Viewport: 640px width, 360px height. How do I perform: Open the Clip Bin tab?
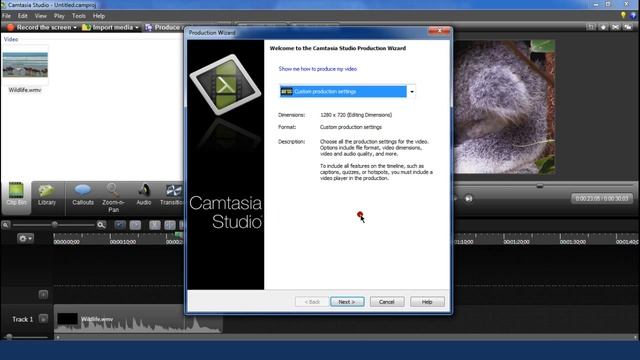click(16, 198)
